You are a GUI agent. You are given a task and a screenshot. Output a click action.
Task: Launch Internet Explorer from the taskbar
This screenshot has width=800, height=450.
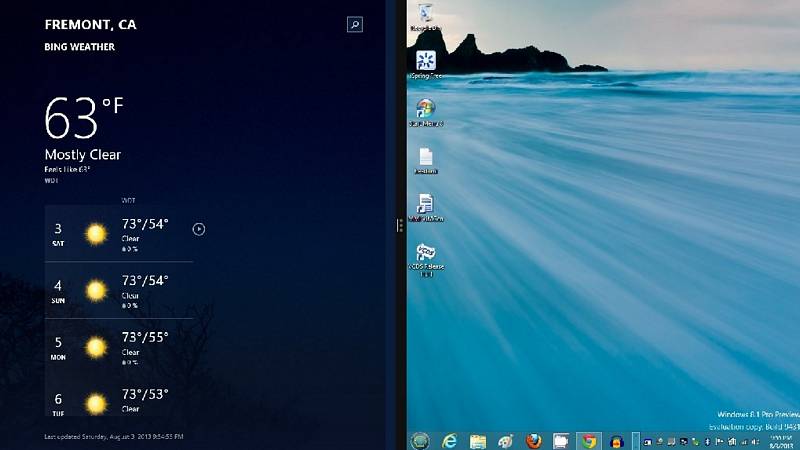click(x=450, y=440)
